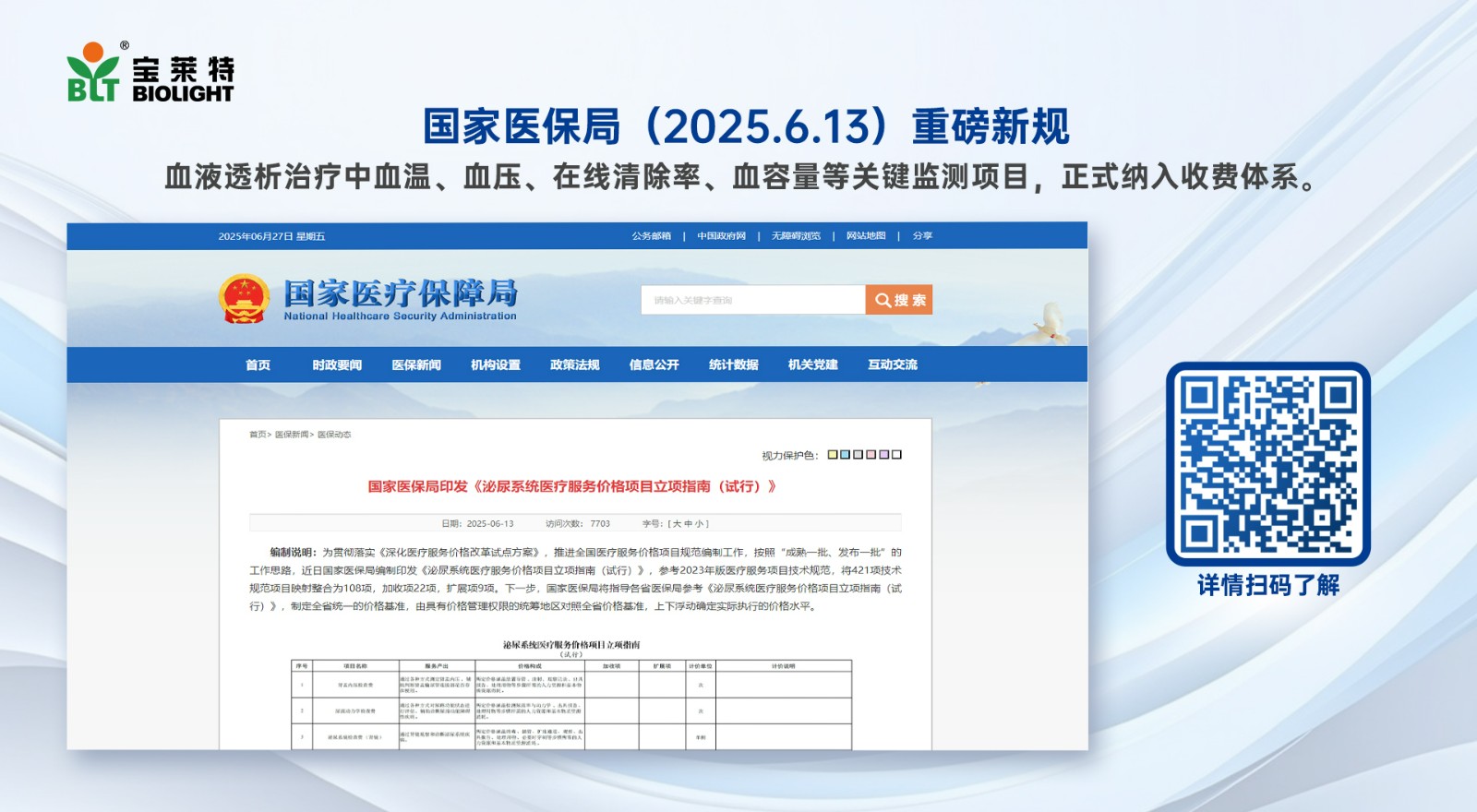
Task: Click the national emblem logo icon
Action: [244, 299]
